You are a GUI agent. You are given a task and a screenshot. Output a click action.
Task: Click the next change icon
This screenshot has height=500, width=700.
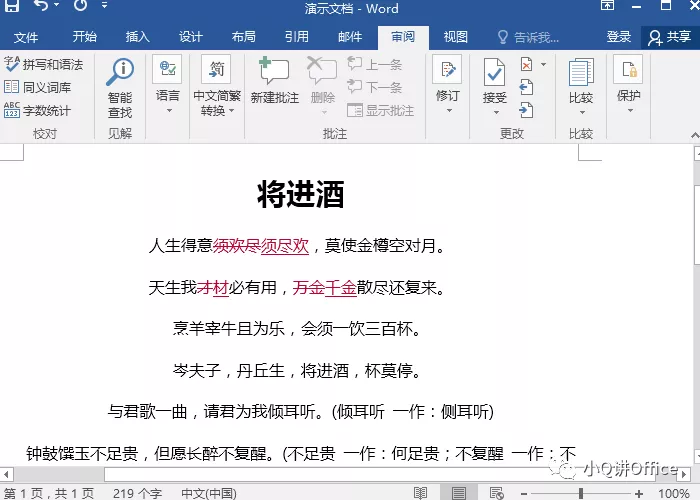(x=526, y=110)
